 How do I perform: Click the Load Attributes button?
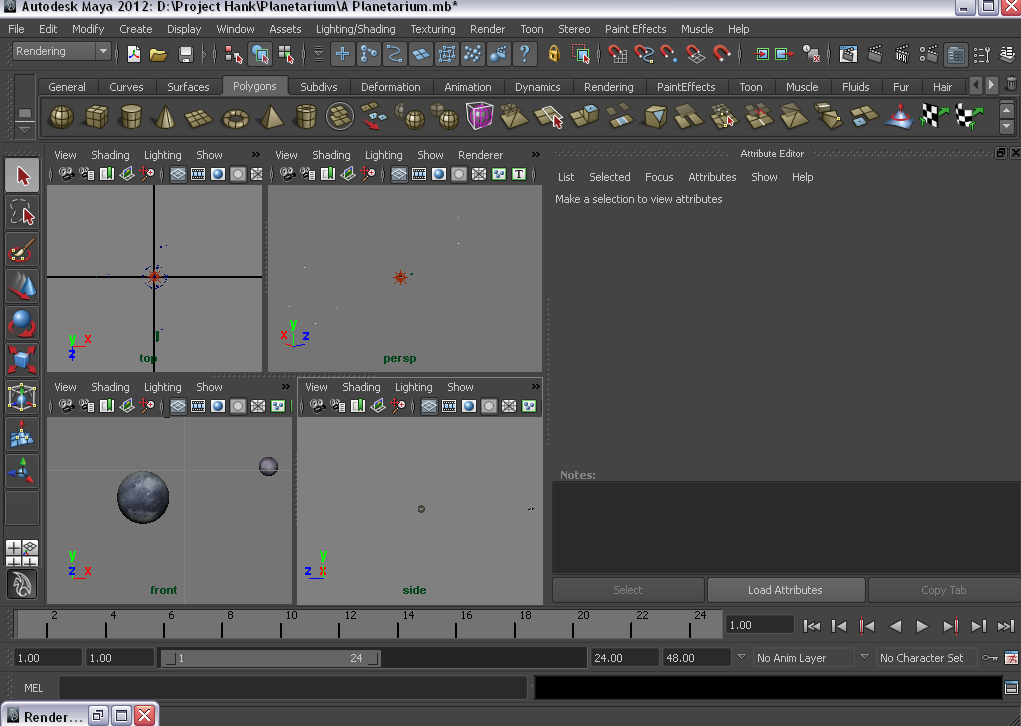tap(785, 590)
